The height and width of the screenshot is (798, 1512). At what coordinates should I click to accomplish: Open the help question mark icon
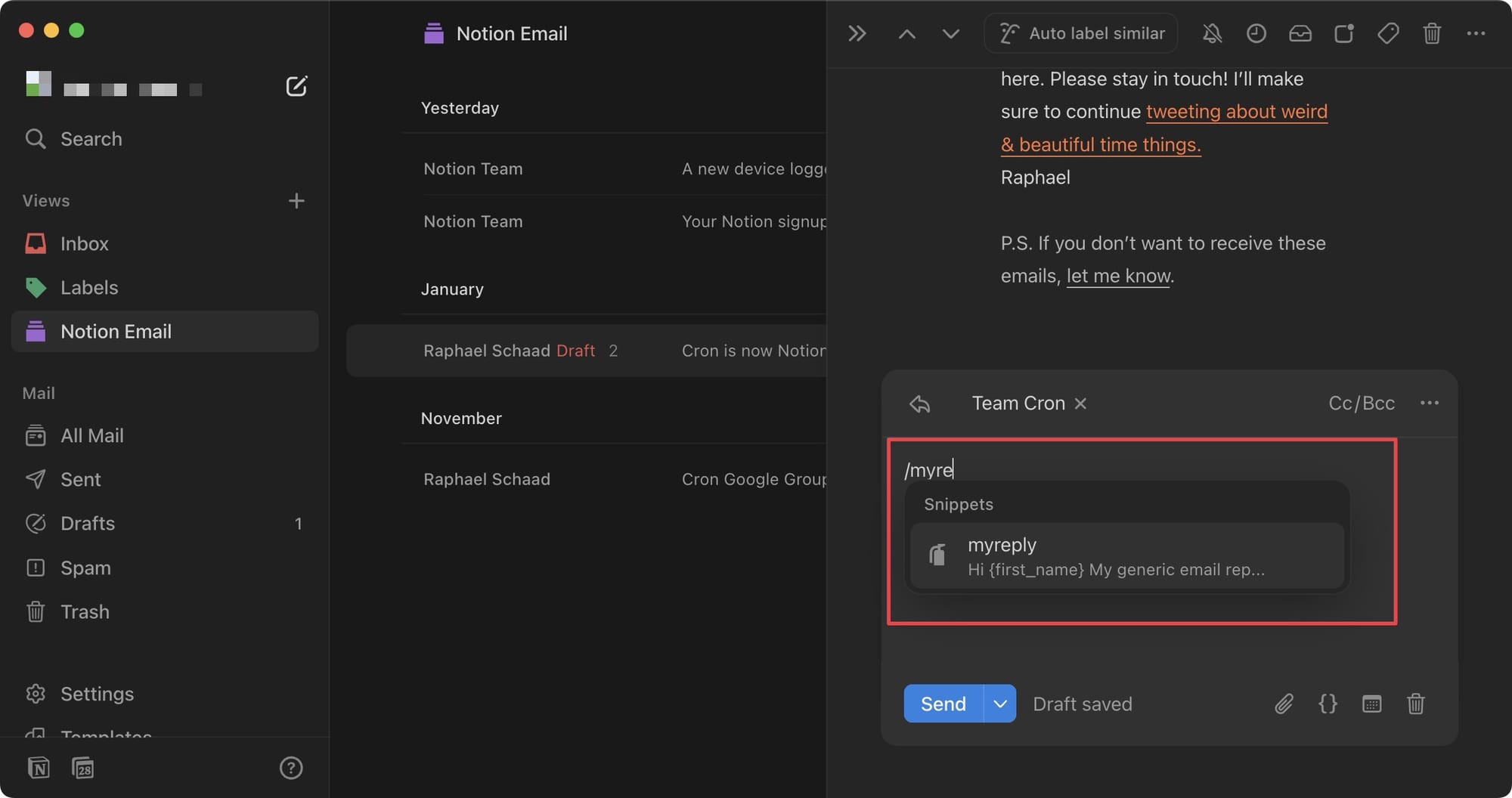click(x=291, y=768)
